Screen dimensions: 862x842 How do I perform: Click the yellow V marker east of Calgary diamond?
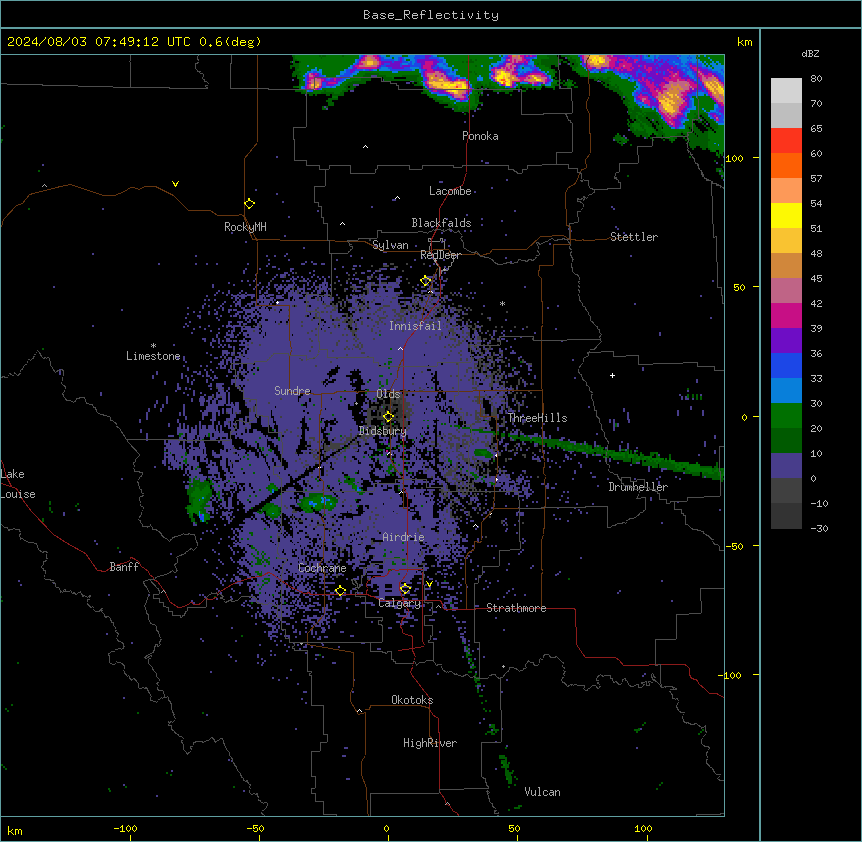click(x=429, y=584)
